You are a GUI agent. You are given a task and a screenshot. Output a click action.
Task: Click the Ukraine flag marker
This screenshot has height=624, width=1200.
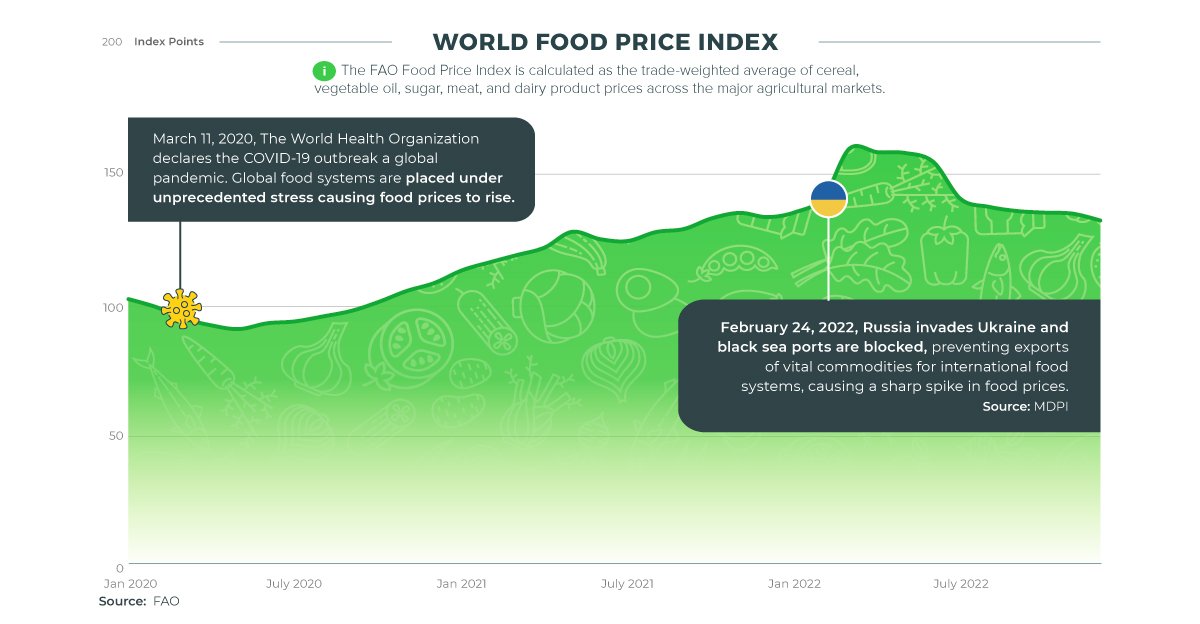pyautogui.click(x=828, y=198)
